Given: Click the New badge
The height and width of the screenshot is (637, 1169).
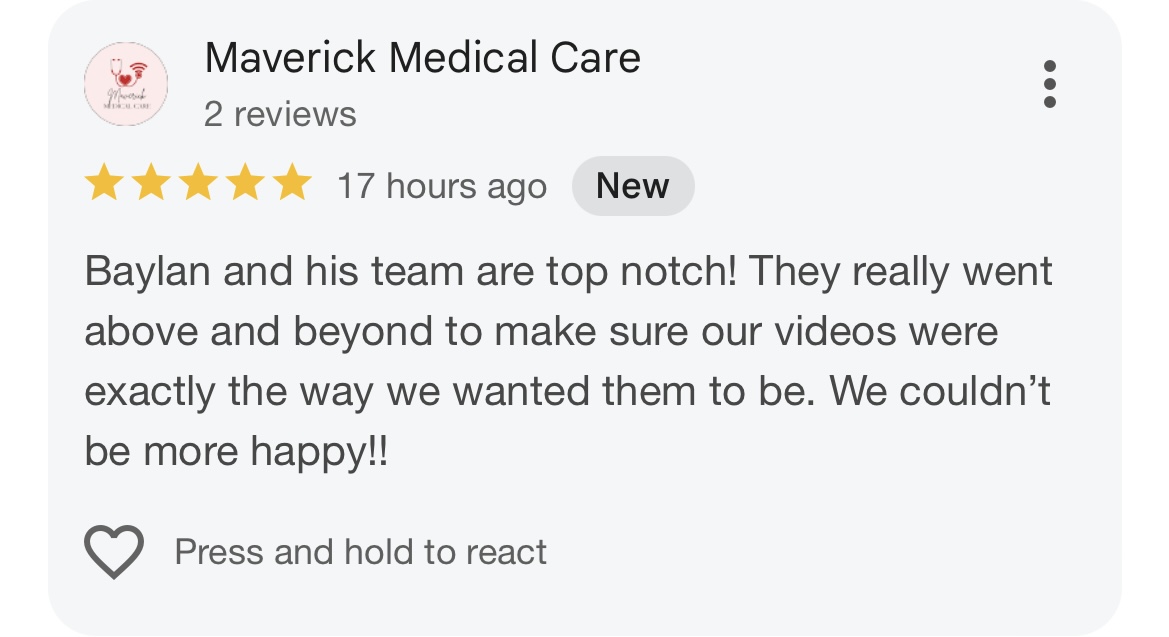Looking at the screenshot, I should 633,186.
